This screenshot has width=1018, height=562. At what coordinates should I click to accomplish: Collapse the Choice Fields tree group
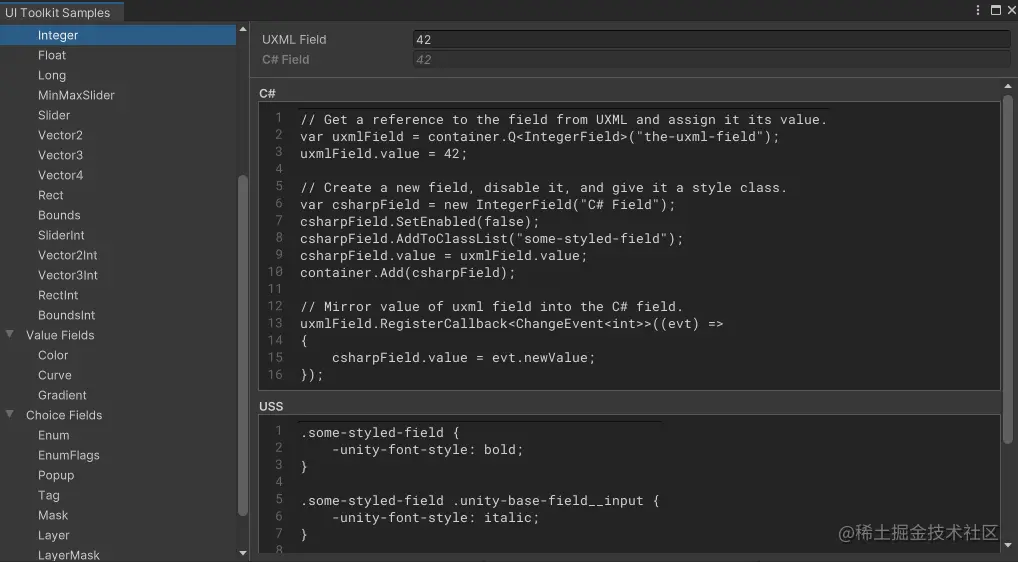(x=10, y=415)
